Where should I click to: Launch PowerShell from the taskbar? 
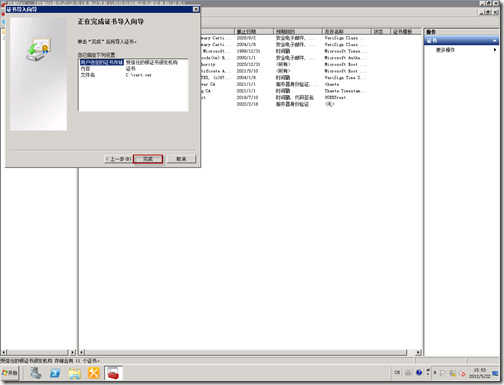tap(55, 373)
